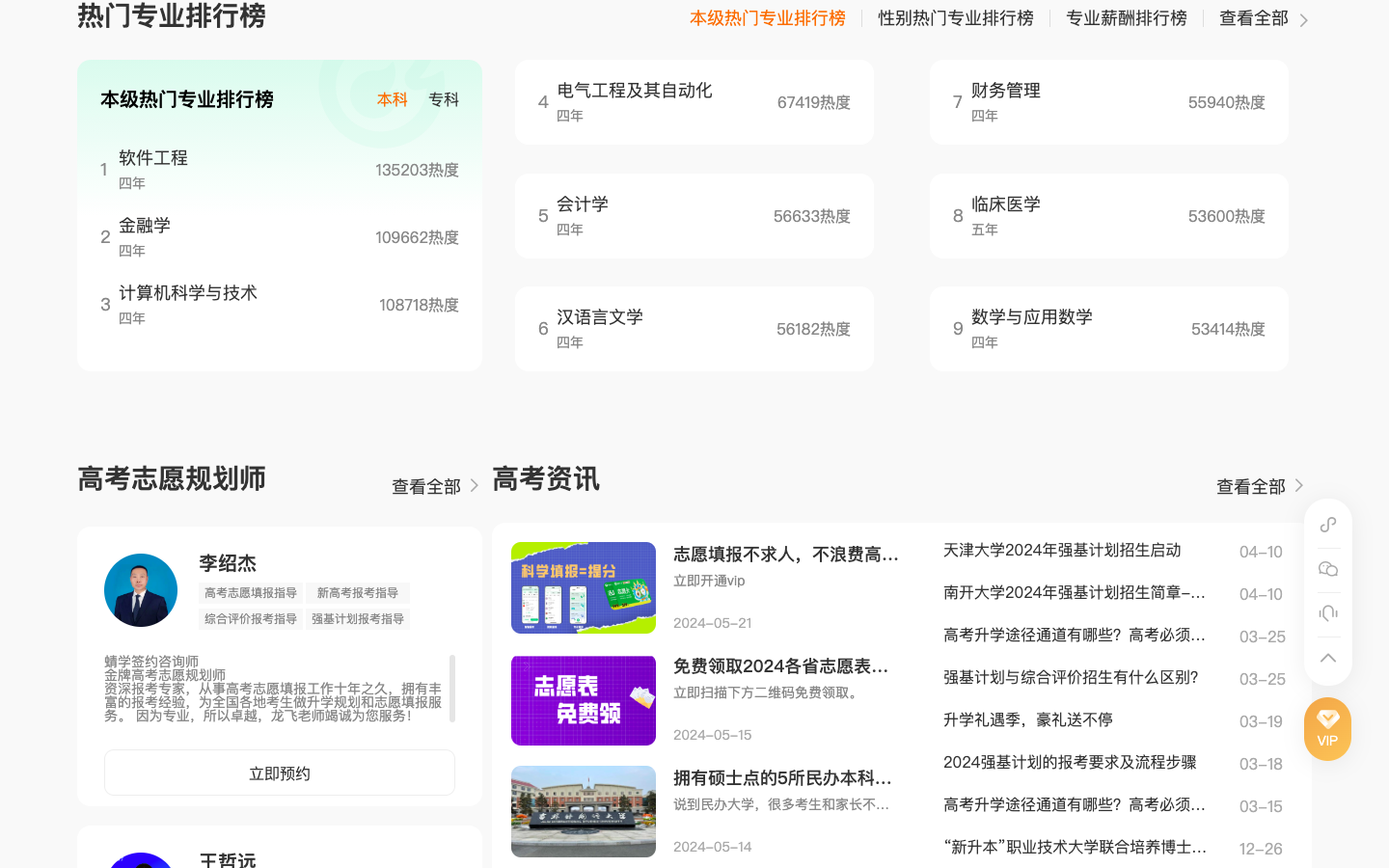1389x868 pixels.
Task: Click the 立即预约 button
Action: [279, 772]
